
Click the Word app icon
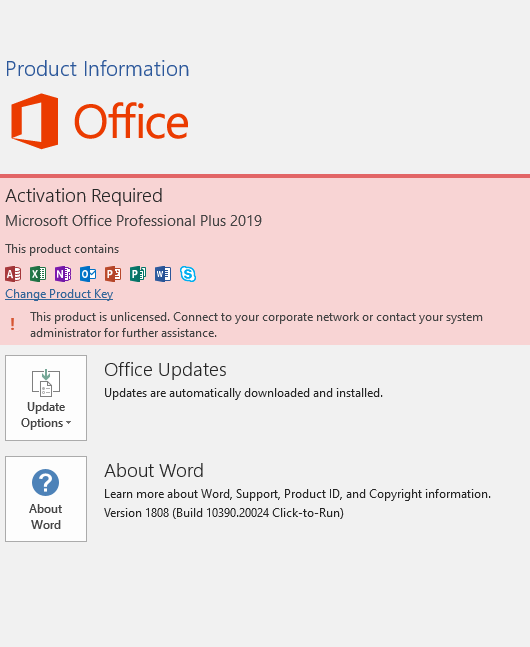163,274
